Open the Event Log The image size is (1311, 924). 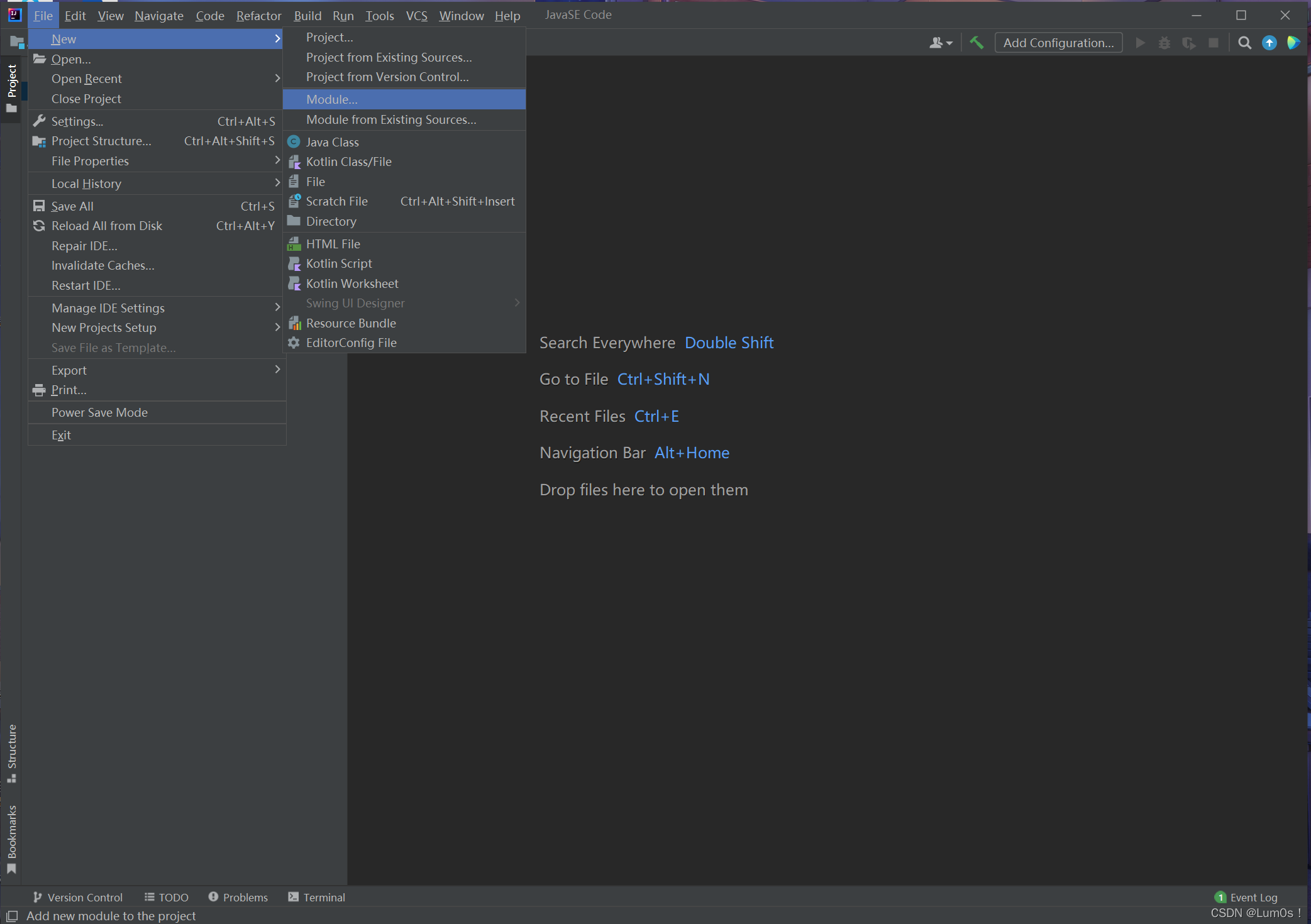click(x=1246, y=897)
